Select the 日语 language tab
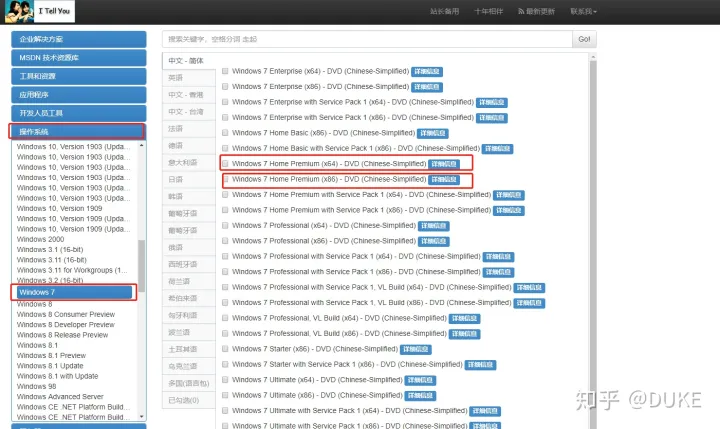This screenshot has height=429, width=720. [x=189, y=180]
